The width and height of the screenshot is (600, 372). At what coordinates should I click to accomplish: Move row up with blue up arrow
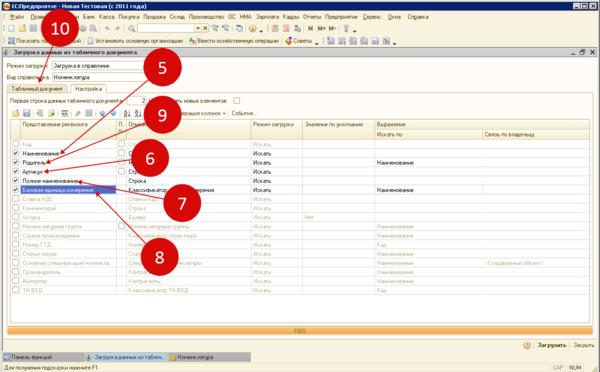pos(103,113)
